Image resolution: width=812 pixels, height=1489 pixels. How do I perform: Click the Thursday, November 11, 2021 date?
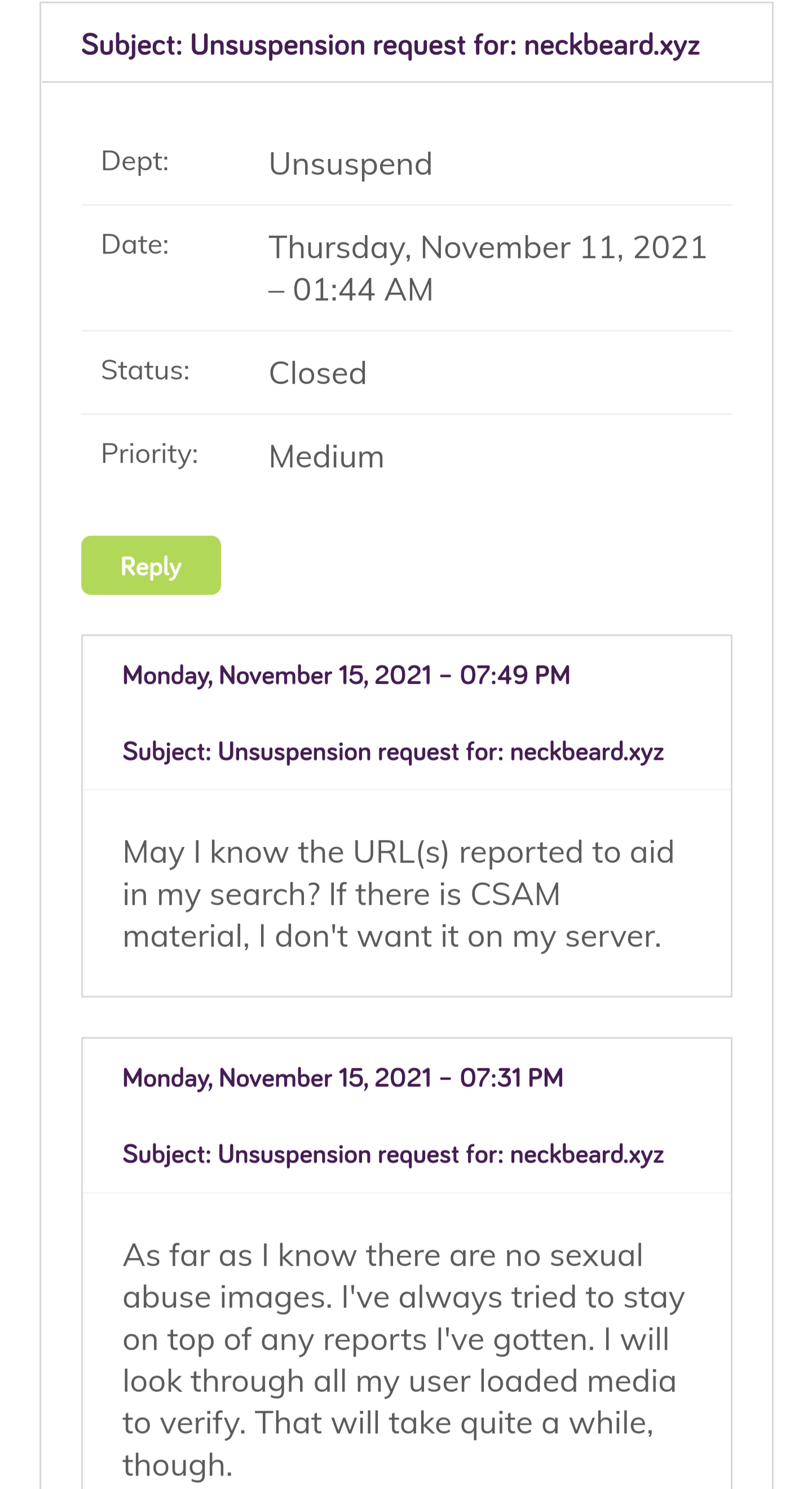[487, 248]
